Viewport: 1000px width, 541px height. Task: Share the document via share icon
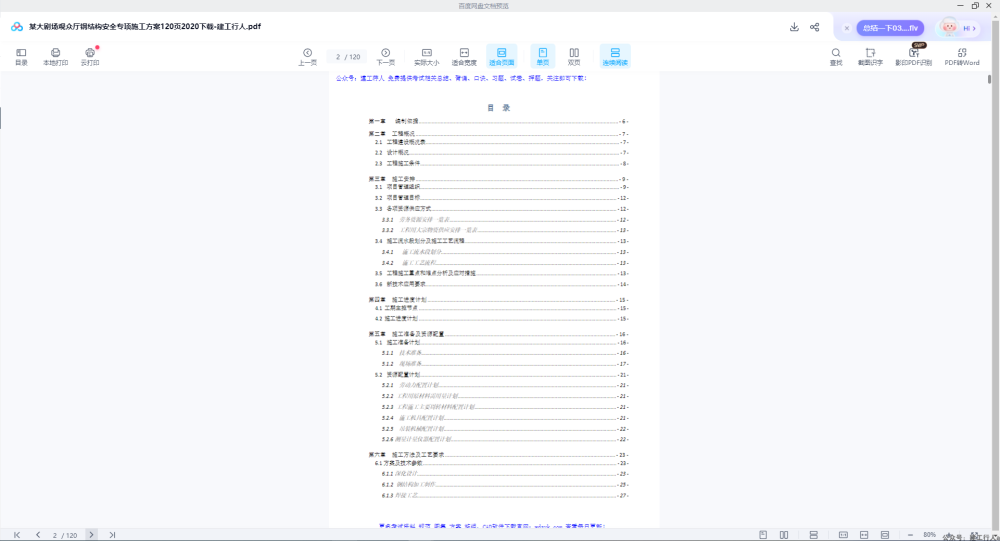[x=814, y=27]
